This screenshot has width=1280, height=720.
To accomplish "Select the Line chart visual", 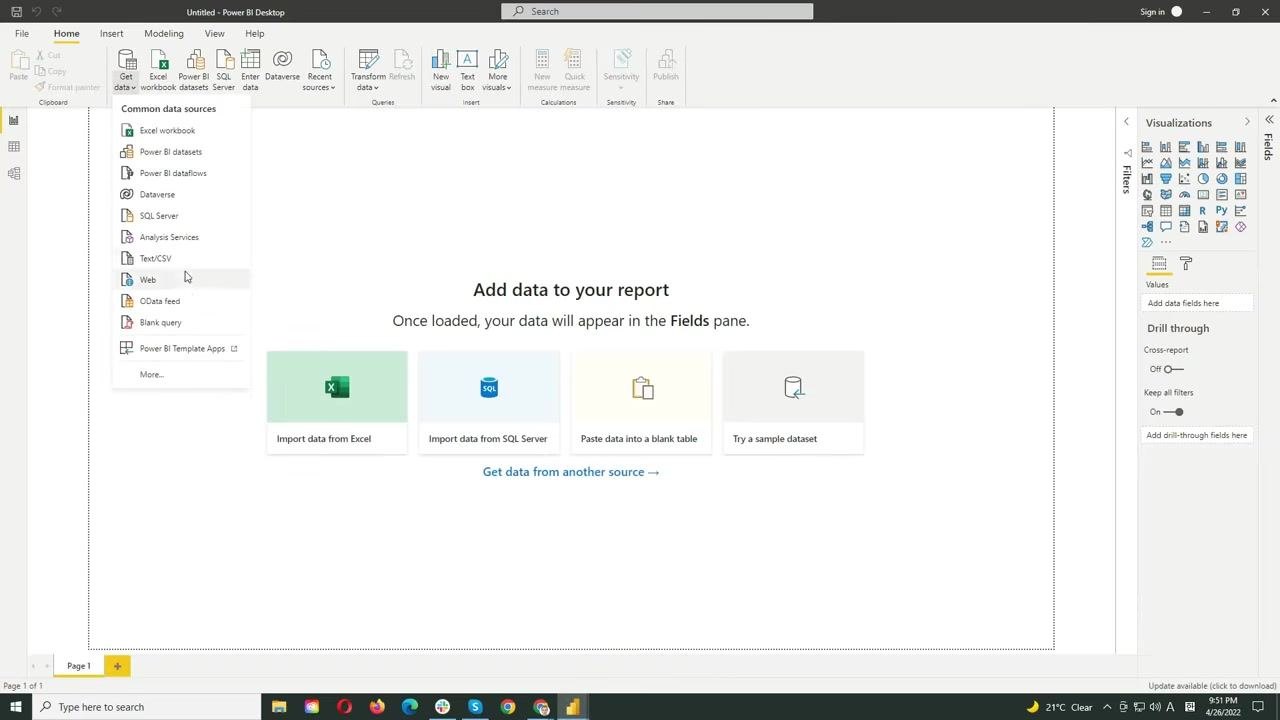I will click(1147, 163).
